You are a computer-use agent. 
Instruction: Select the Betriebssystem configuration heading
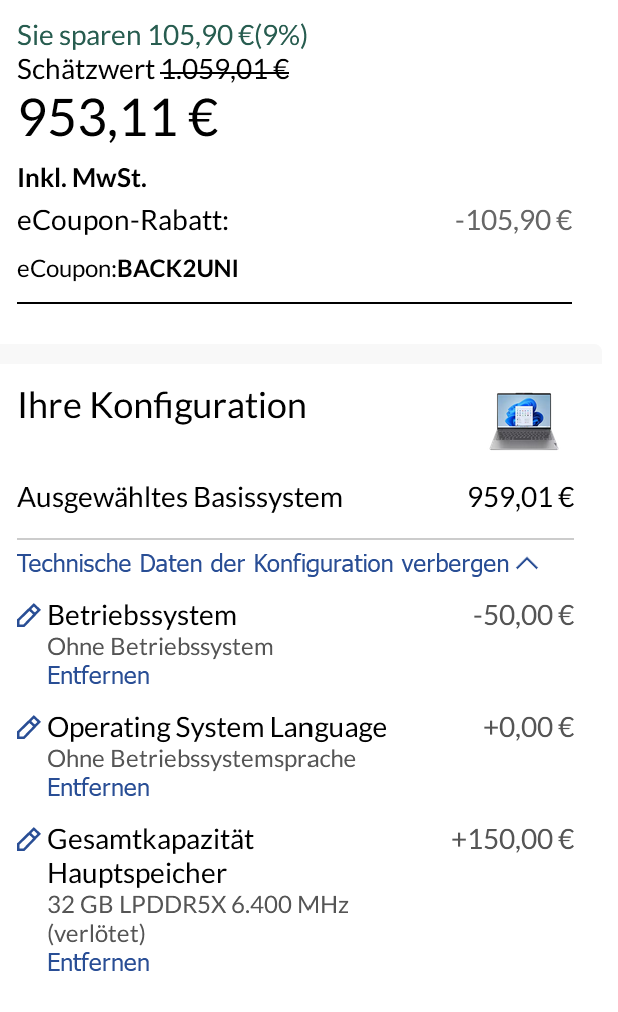tap(142, 615)
